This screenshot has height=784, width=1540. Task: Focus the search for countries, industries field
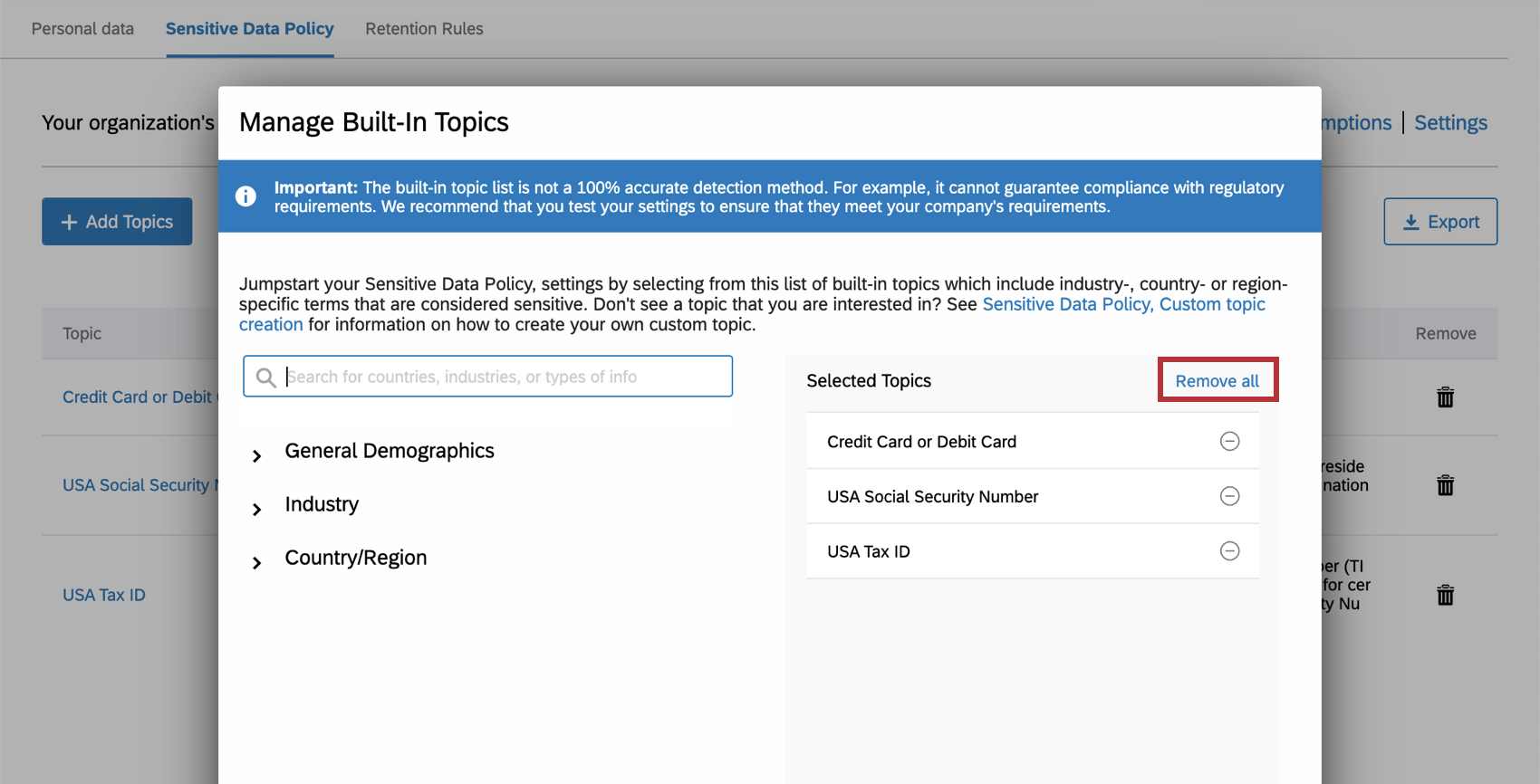(x=487, y=377)
